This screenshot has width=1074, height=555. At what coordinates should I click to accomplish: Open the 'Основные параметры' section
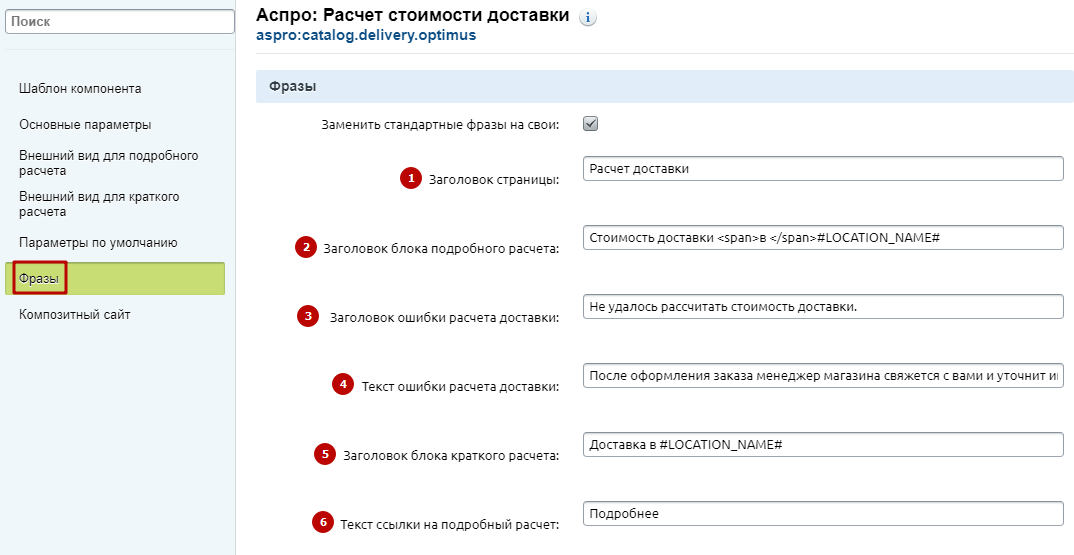click(x=85, y=125)
